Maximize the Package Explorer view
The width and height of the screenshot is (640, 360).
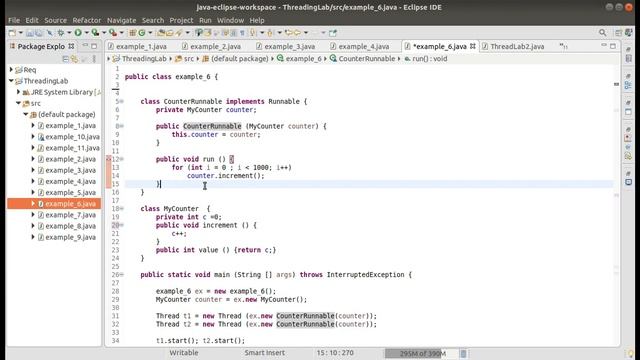pyautogui.click(x=94, y=46)
